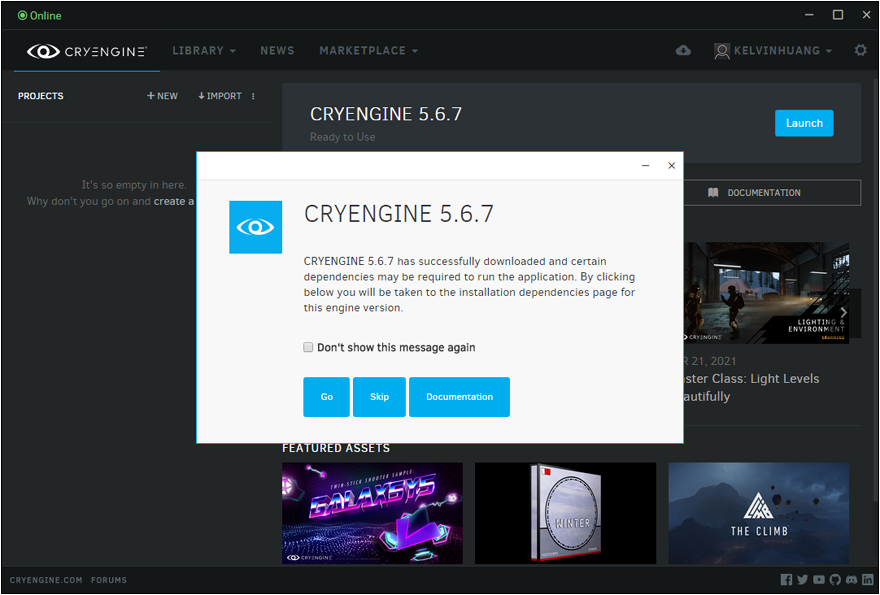Open the GitHub icon in the footer
Screen dimensions: 880x595
click(x=835, y=580)
